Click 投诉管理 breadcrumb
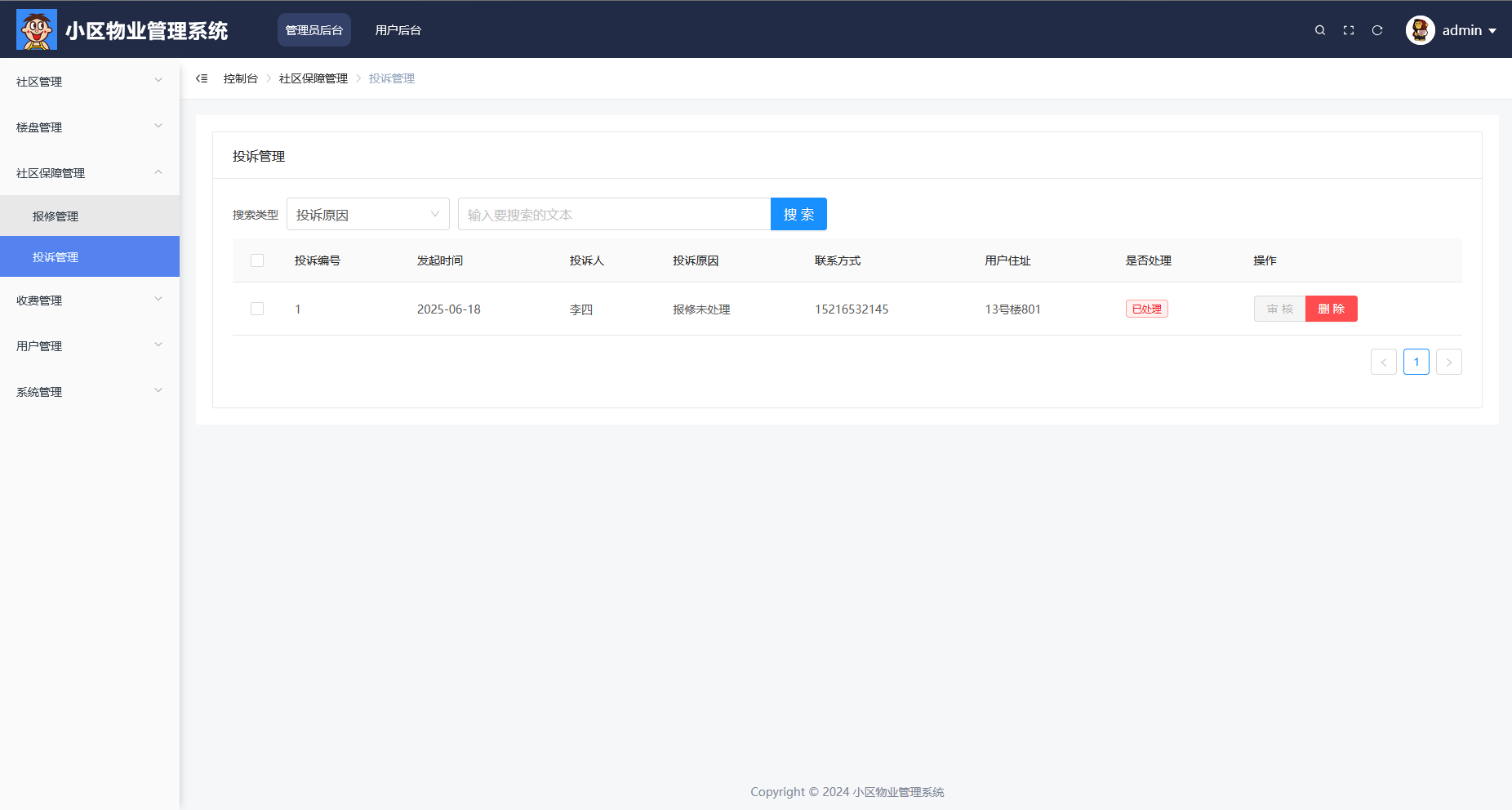The height and width of the screenshot is (810, 1512). 392,78
